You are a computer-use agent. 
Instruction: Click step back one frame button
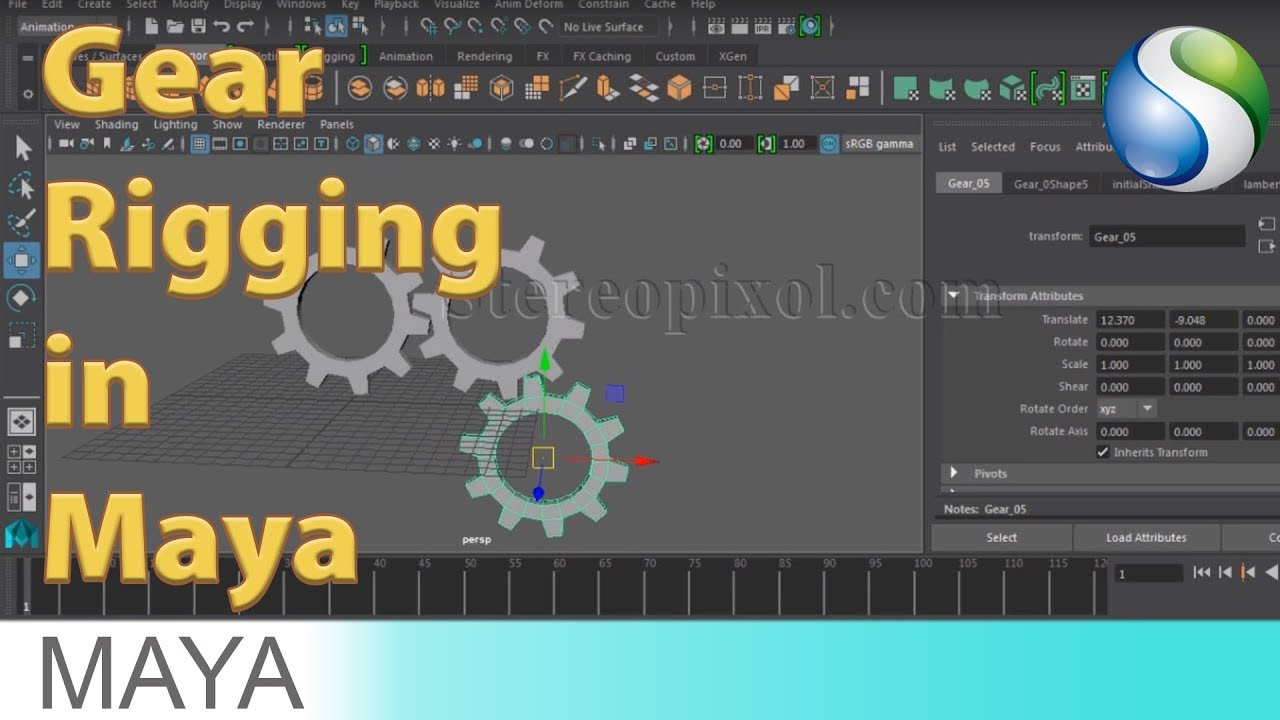point(1225,572)
